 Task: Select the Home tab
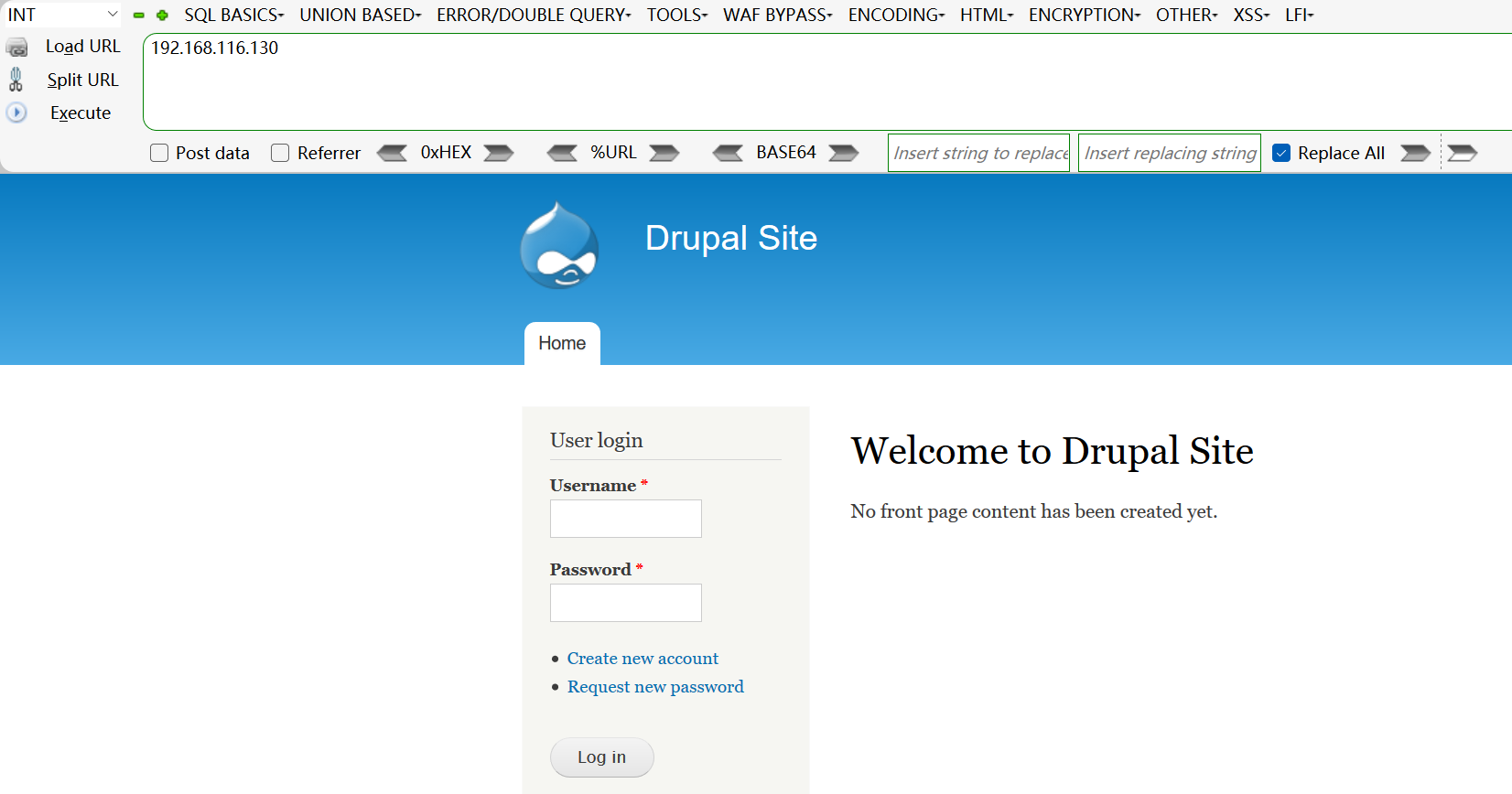(562, 344)
